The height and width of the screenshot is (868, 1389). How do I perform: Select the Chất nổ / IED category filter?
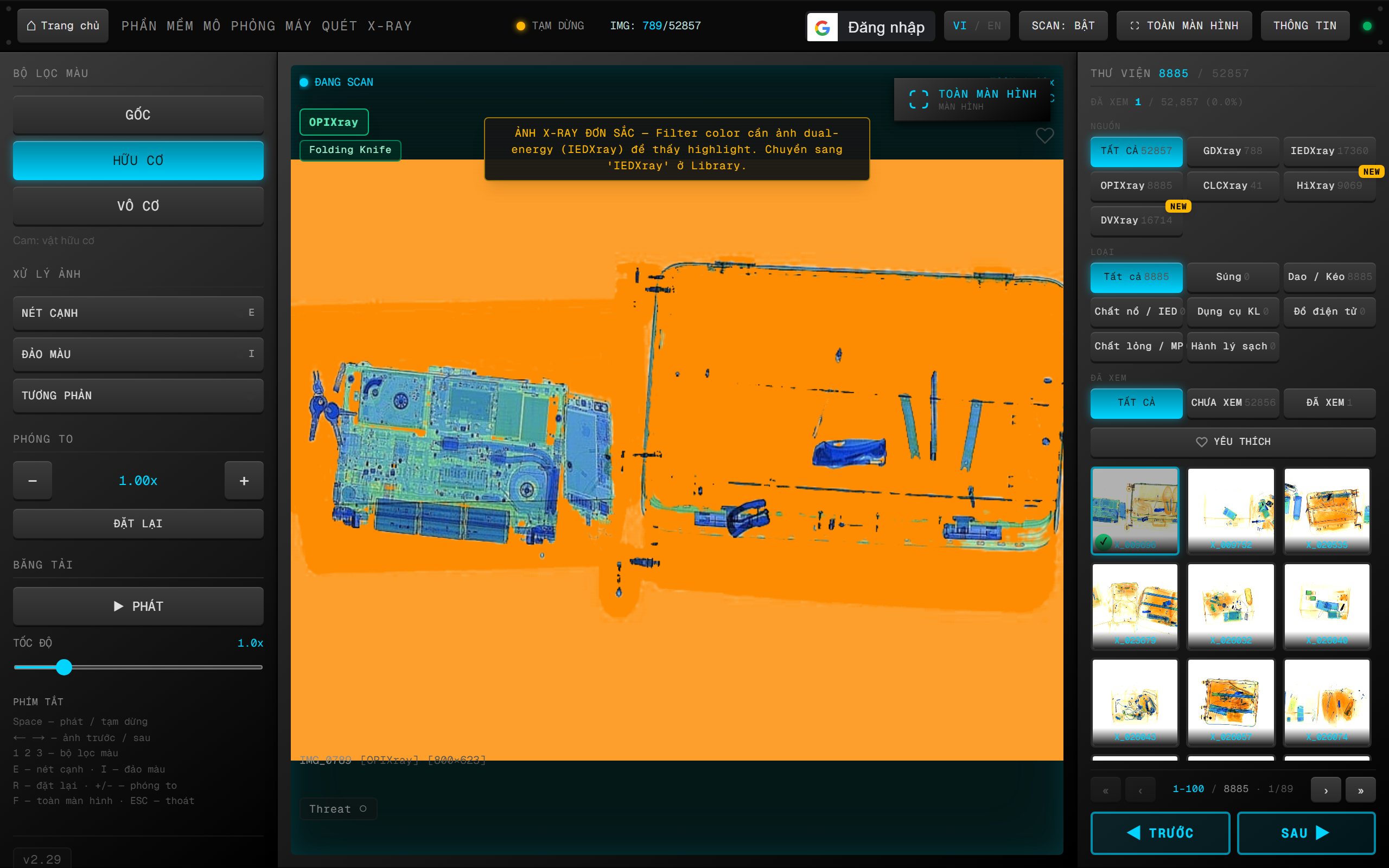tap(1137, 311)
